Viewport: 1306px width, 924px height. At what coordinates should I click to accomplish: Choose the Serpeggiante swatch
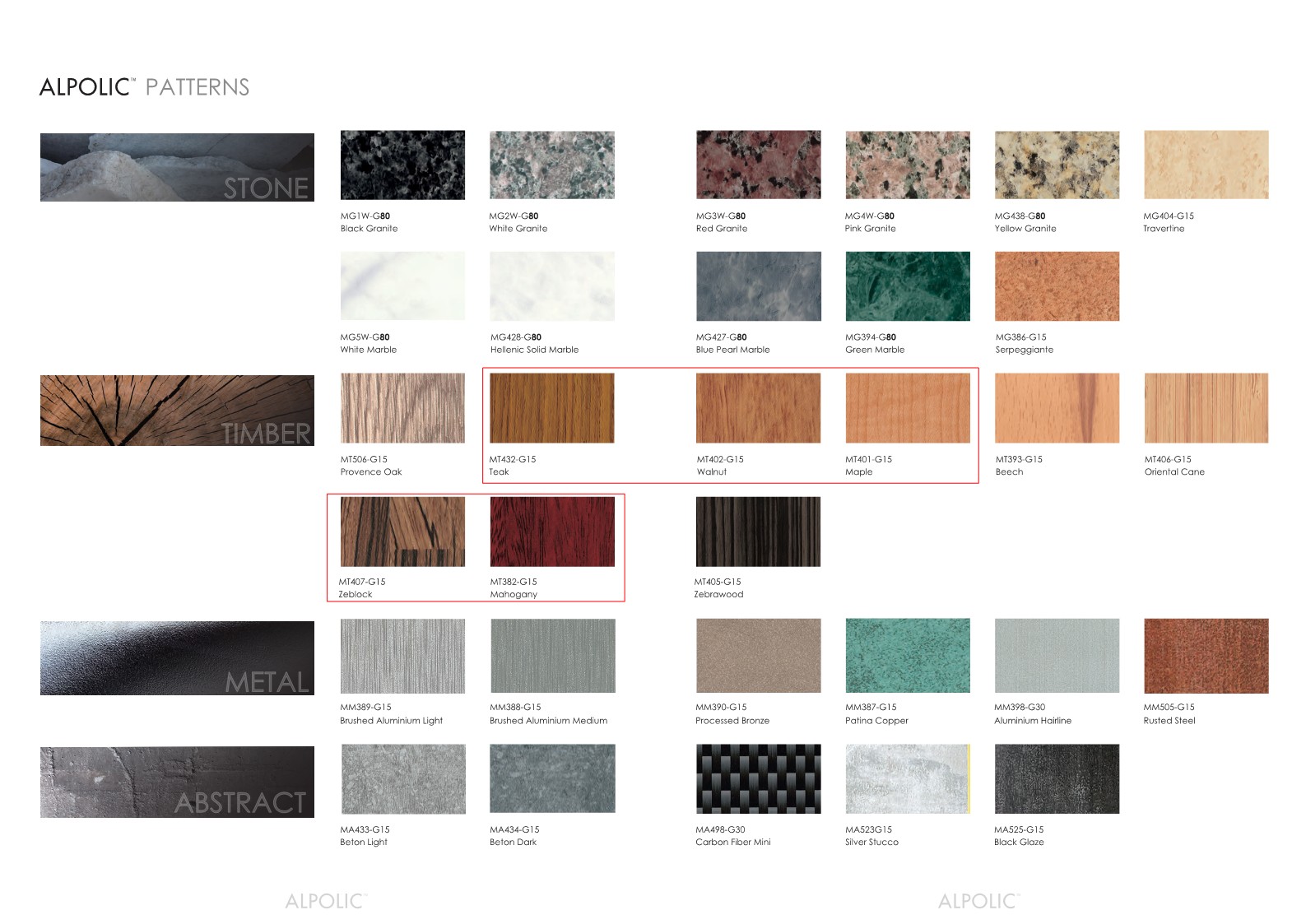(1057, 286)
